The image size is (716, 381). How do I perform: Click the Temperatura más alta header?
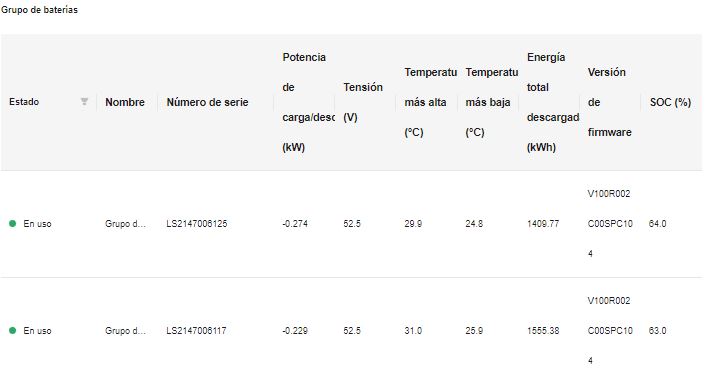431,102
